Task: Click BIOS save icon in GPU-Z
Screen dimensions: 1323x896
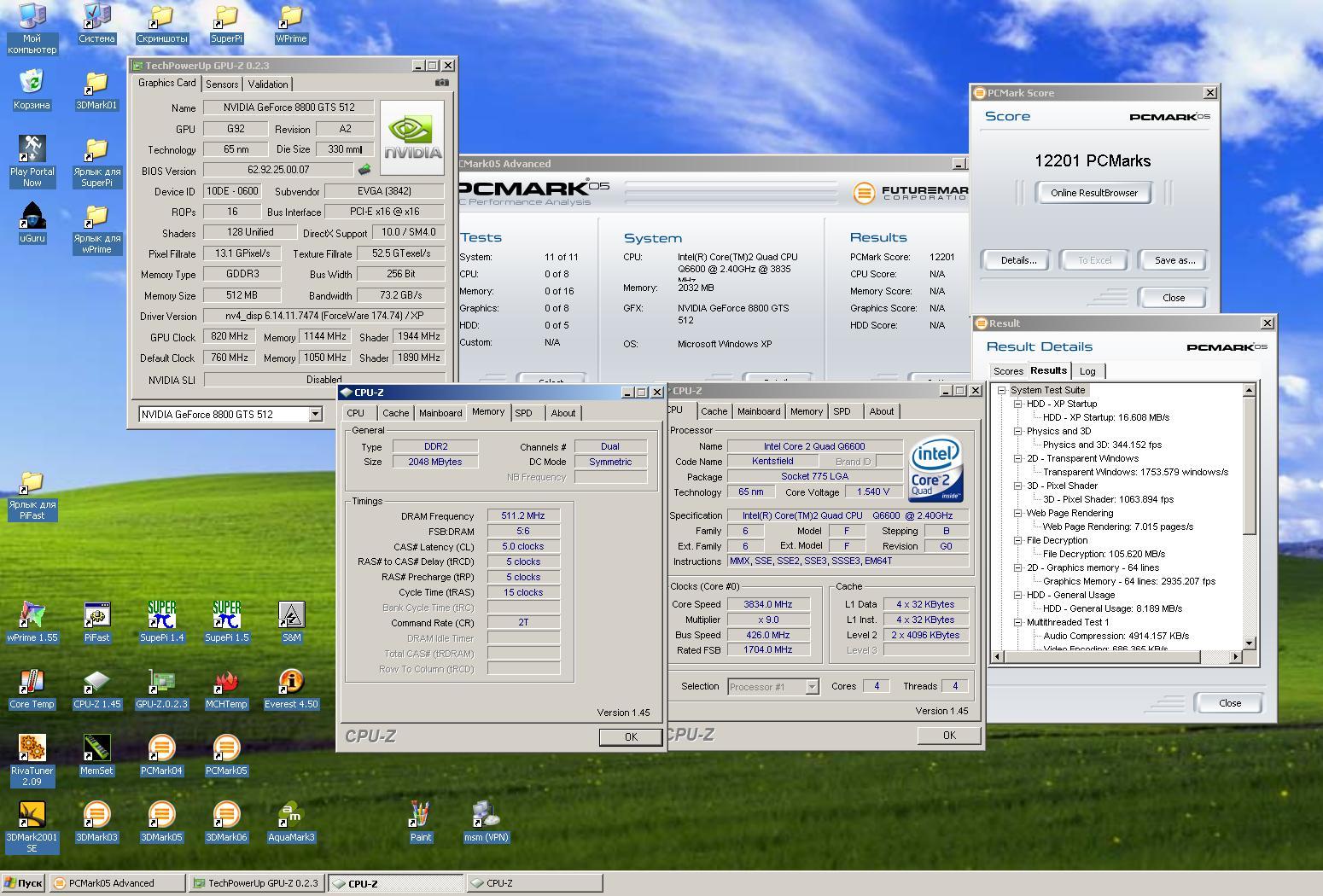Action: point(364,170)
